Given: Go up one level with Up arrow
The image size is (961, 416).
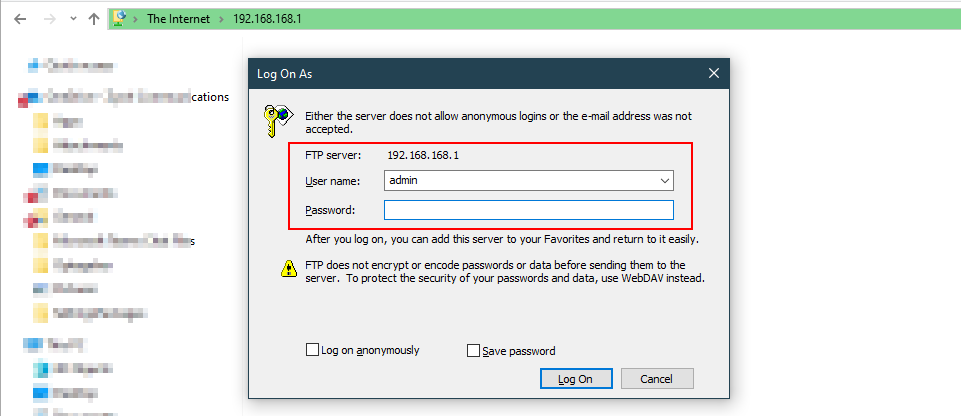Looking at the screenshot, I should [93, 19].
